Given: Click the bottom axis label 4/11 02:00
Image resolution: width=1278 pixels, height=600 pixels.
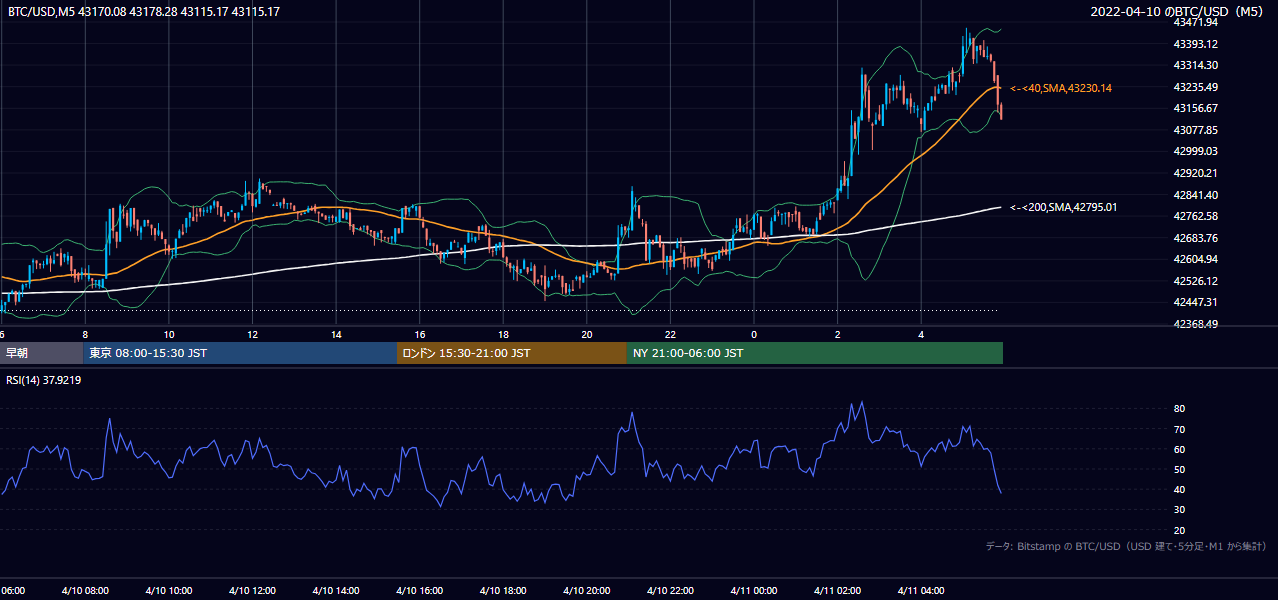Looking at the screenshot, I should [837, 591].
